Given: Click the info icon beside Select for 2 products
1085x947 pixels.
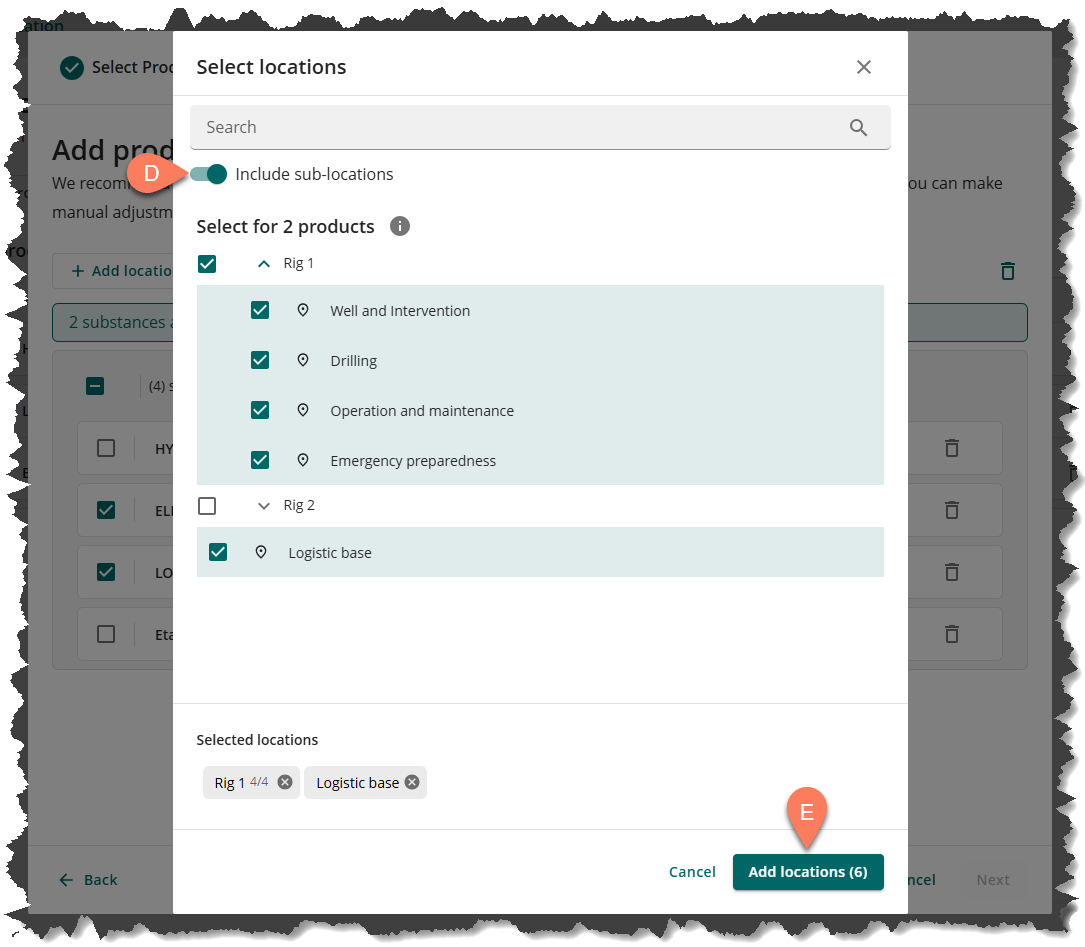Looking at the screenshot, I should click(x=400, y=226).
